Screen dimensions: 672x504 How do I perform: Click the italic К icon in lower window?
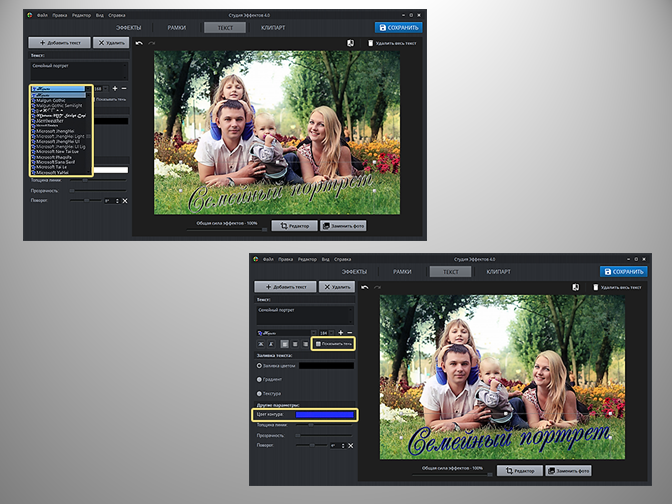pos(273,344)
